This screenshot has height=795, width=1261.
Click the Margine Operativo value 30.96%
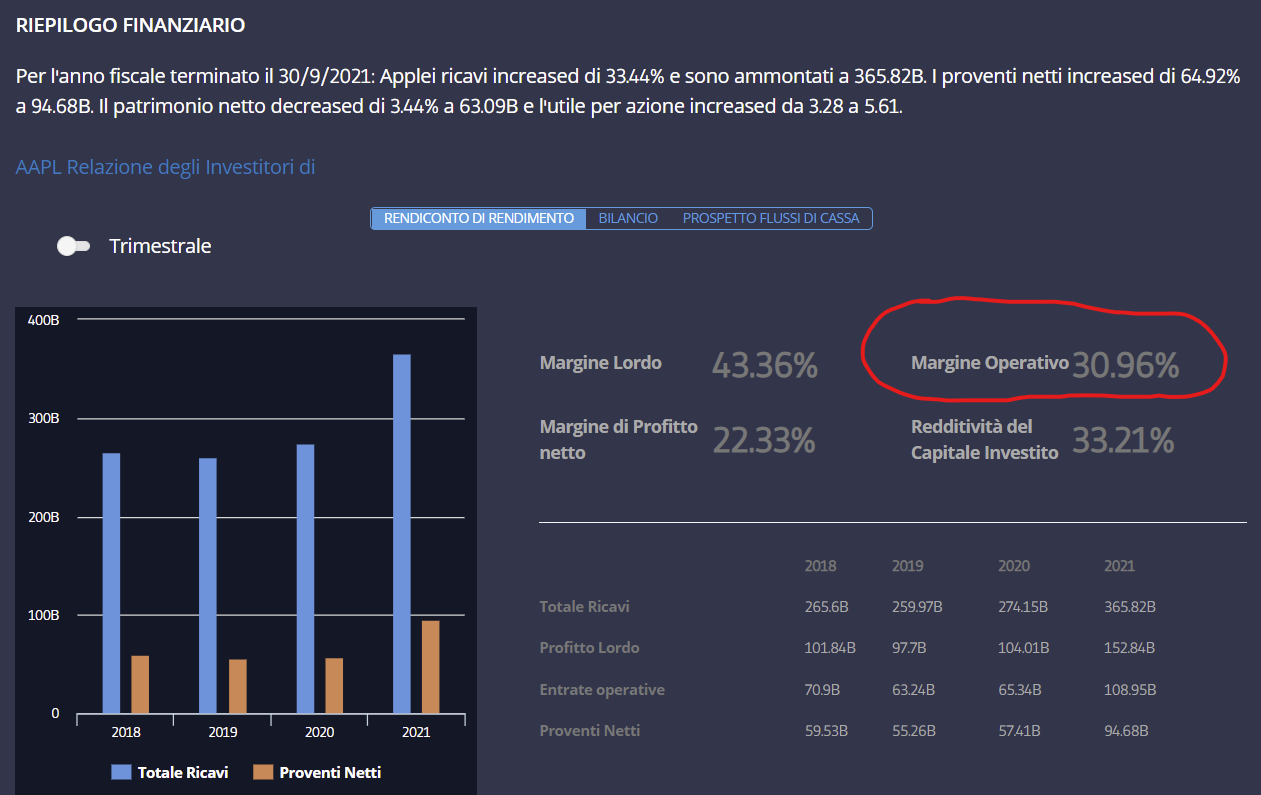pos(1126,366)
